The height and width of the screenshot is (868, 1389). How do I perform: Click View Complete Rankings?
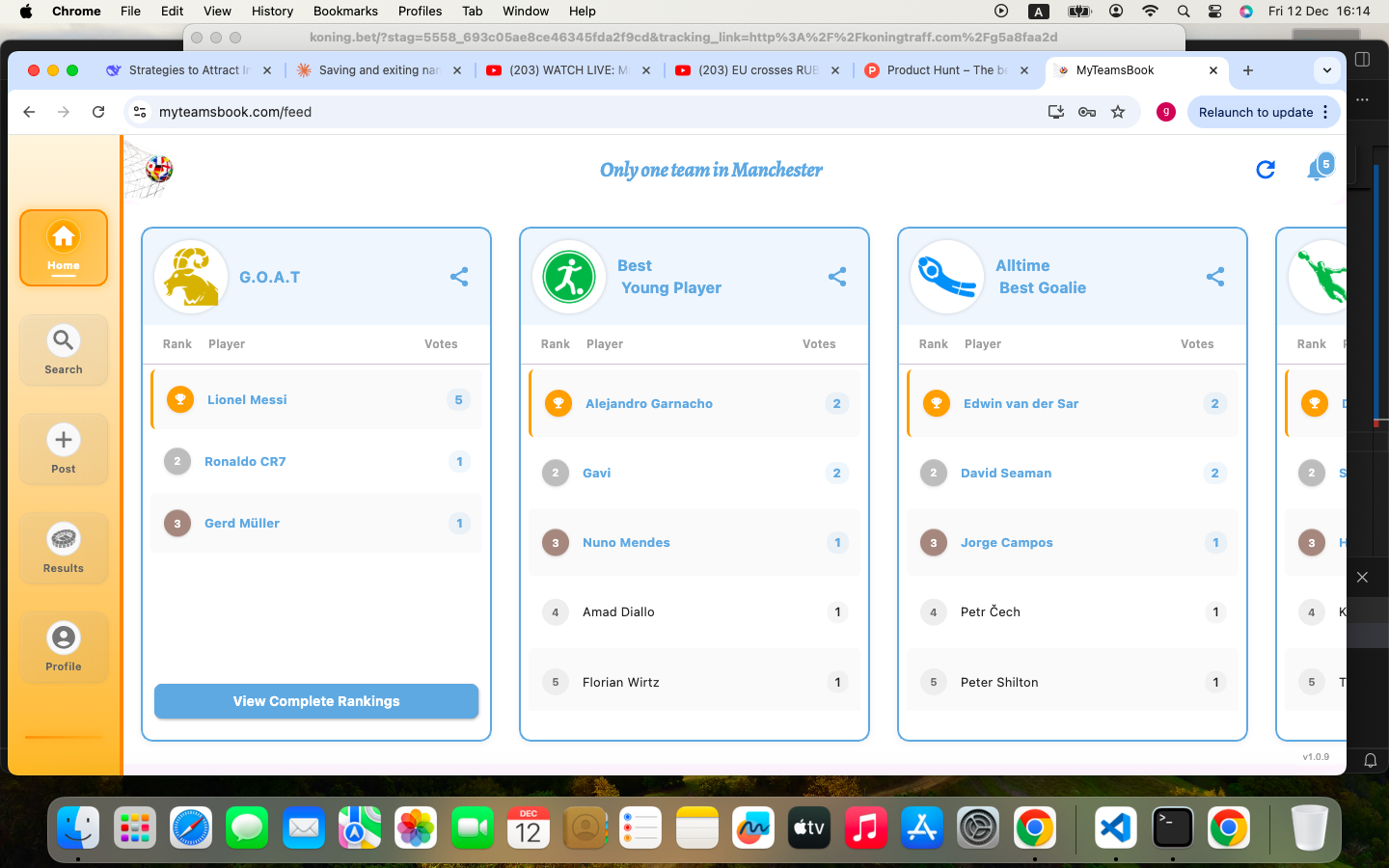click(315, 701)
